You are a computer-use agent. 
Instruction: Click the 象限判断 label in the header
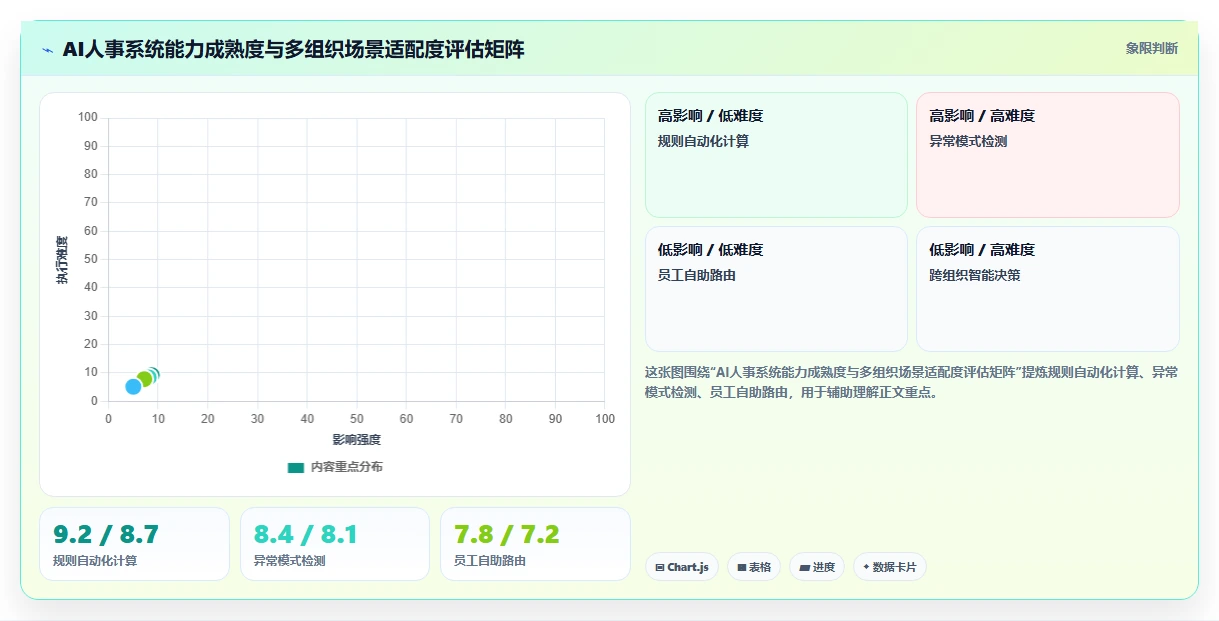(1151, 48)
